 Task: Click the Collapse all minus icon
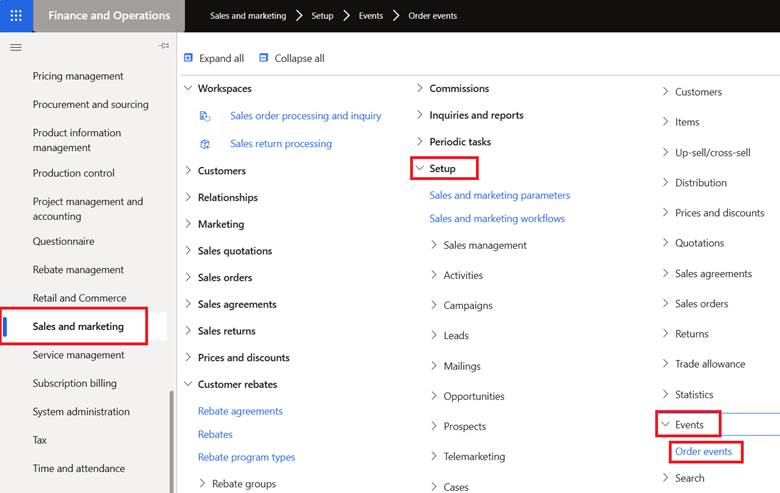point(264,58)
